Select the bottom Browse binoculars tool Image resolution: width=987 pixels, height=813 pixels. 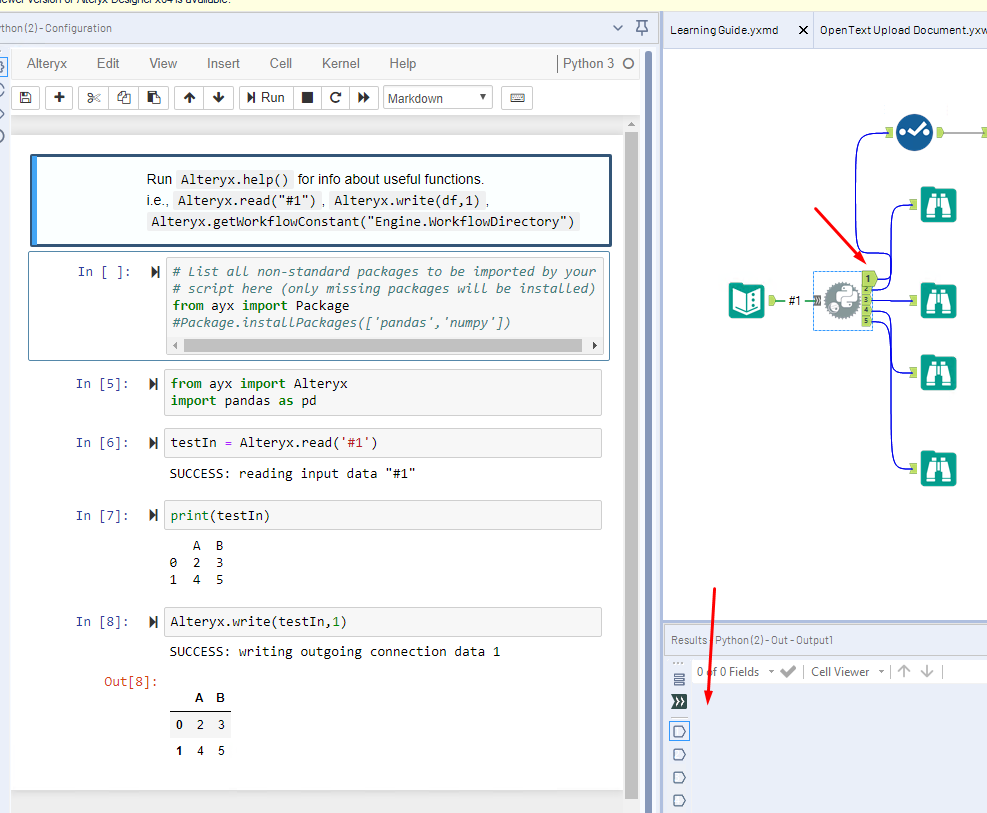(938, 469)
